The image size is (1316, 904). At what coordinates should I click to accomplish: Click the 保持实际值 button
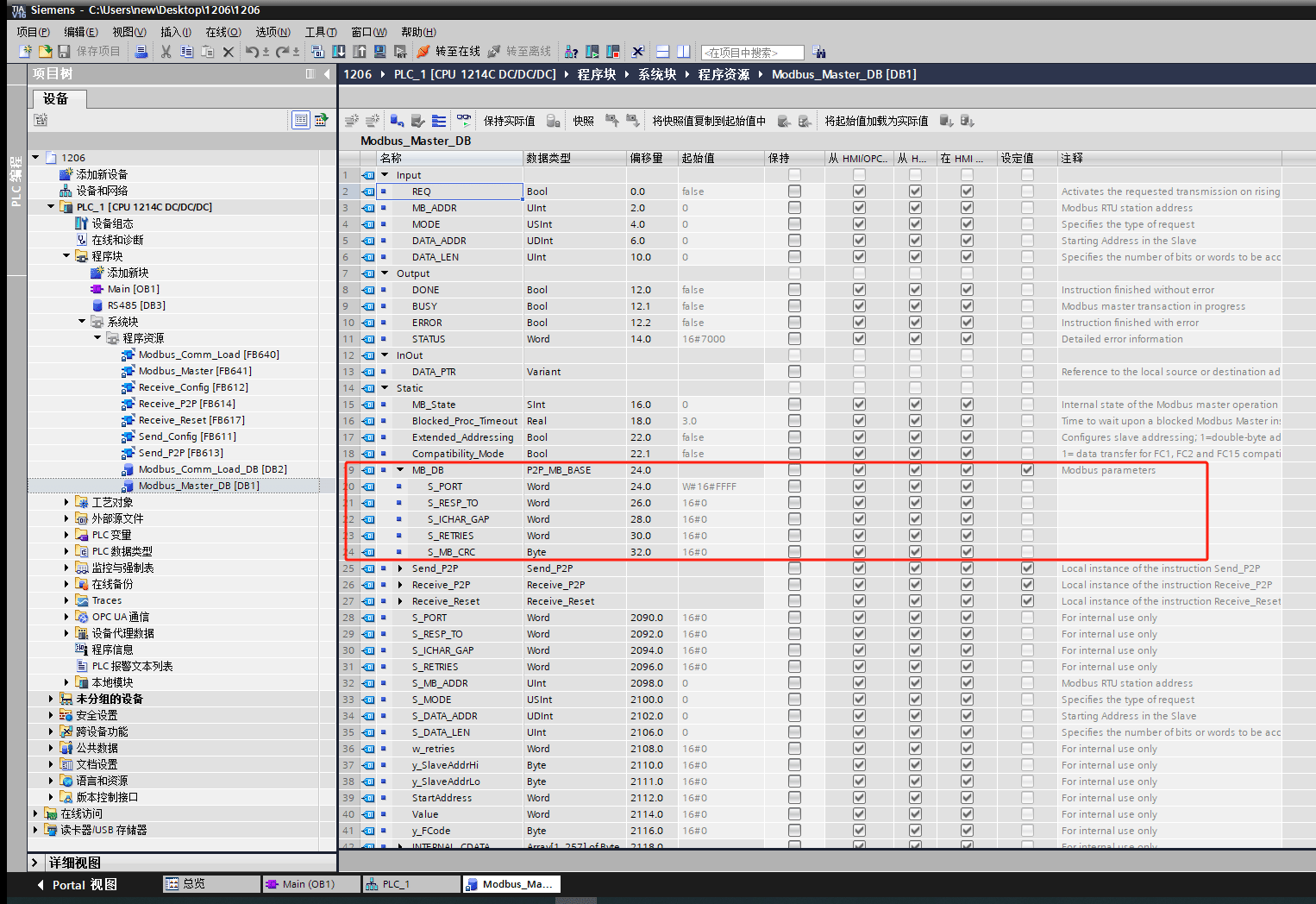509,121
